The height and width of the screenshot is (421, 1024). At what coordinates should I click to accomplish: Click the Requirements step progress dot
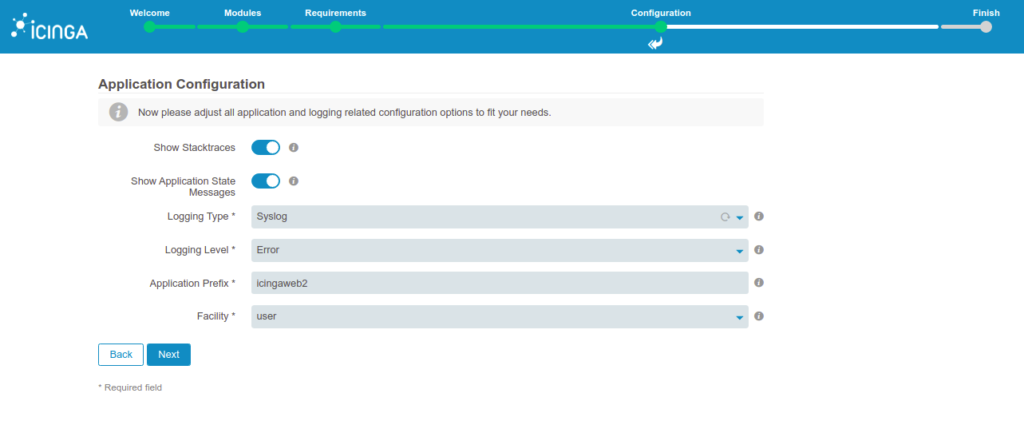pos(335,27)
